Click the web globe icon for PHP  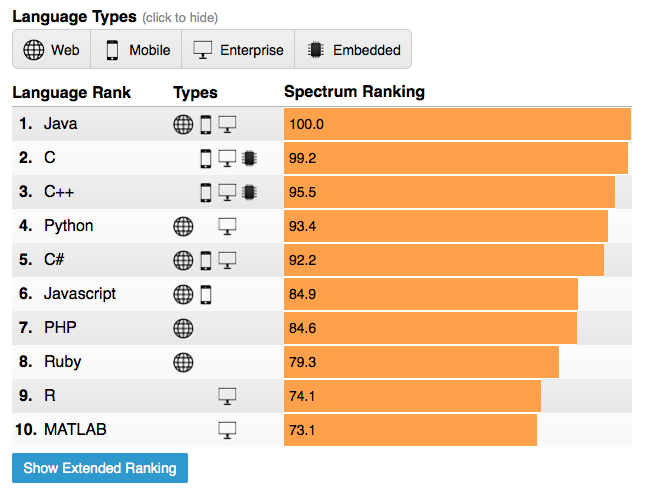(183, 328)
